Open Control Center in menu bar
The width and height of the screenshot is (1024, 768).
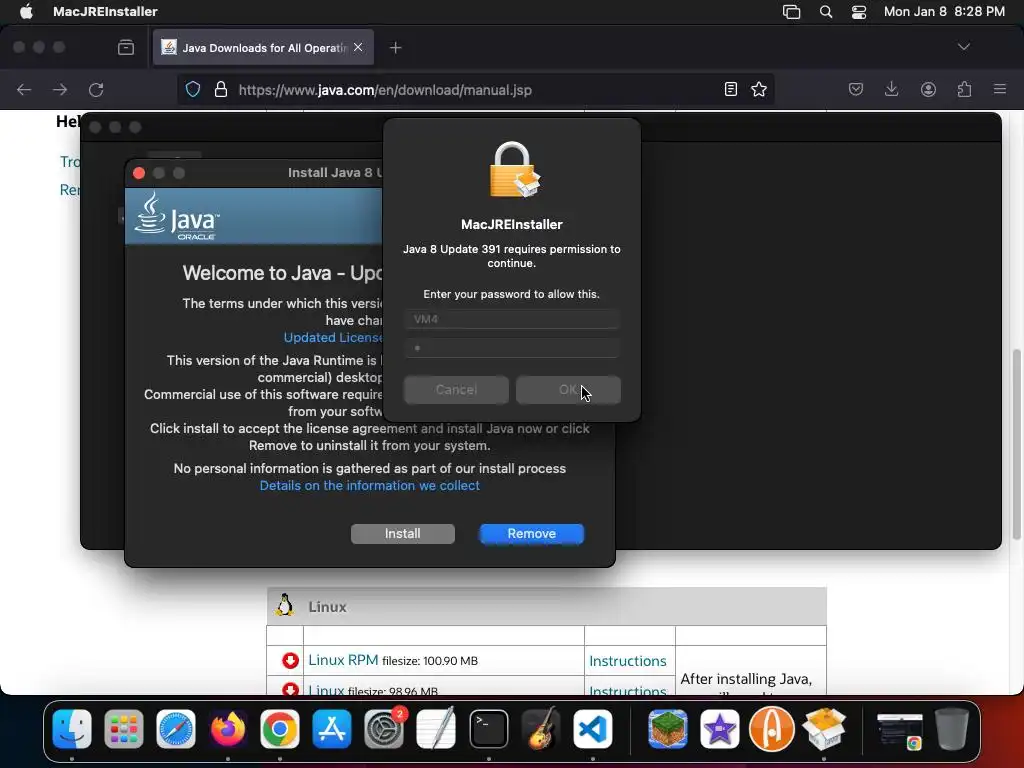(859, 12)
